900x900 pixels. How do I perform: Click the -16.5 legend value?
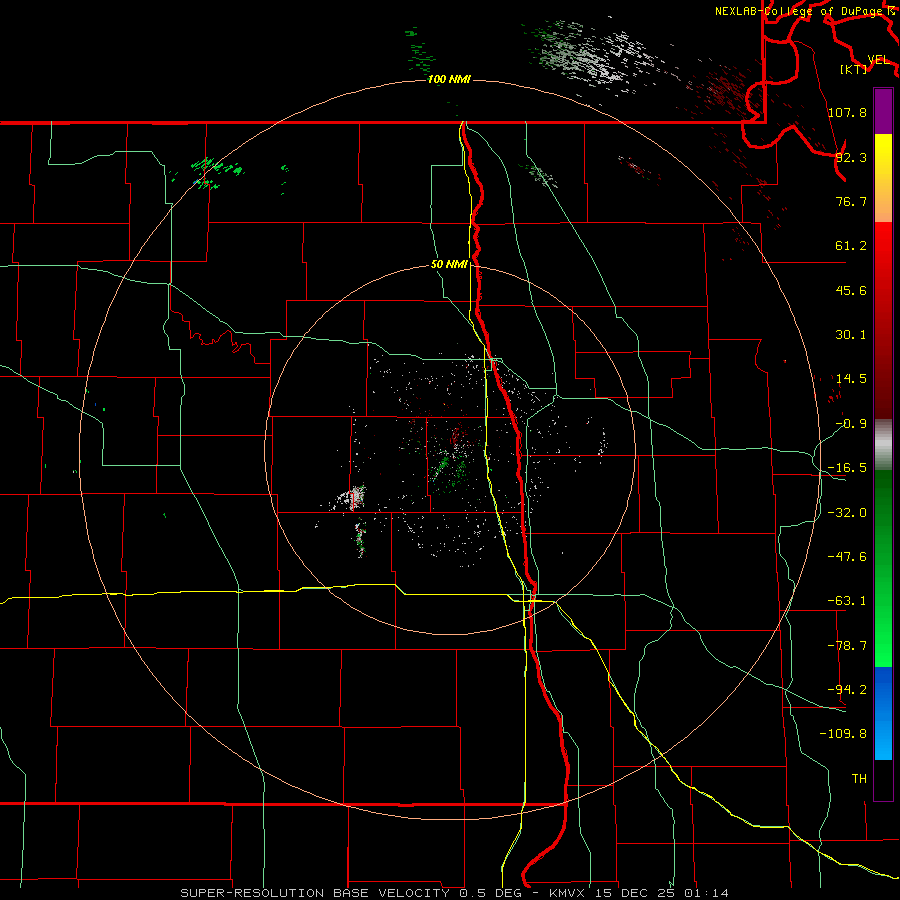[x=847, y=468]
